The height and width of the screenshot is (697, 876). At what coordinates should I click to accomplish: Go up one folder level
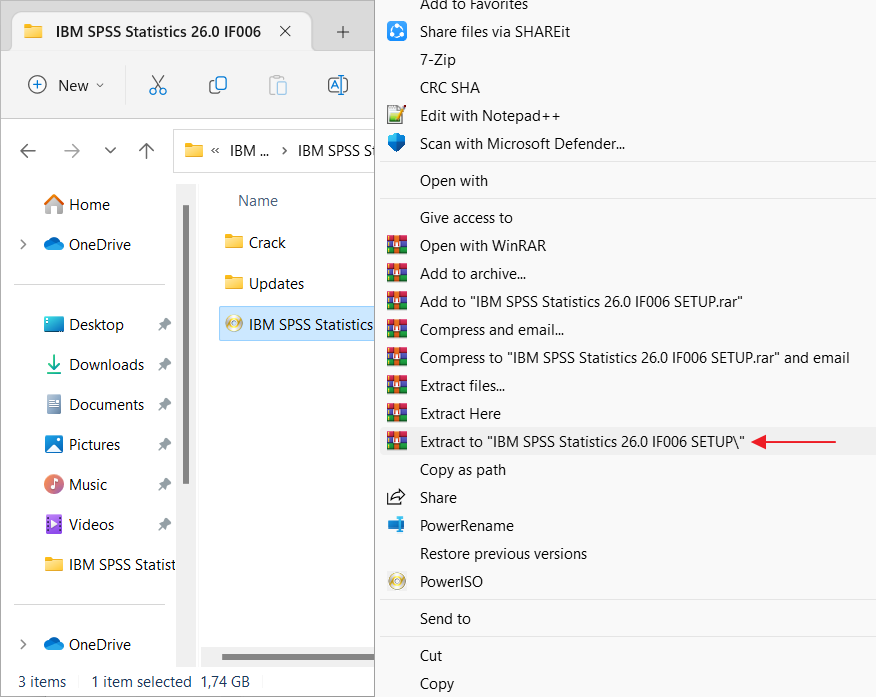146,151
